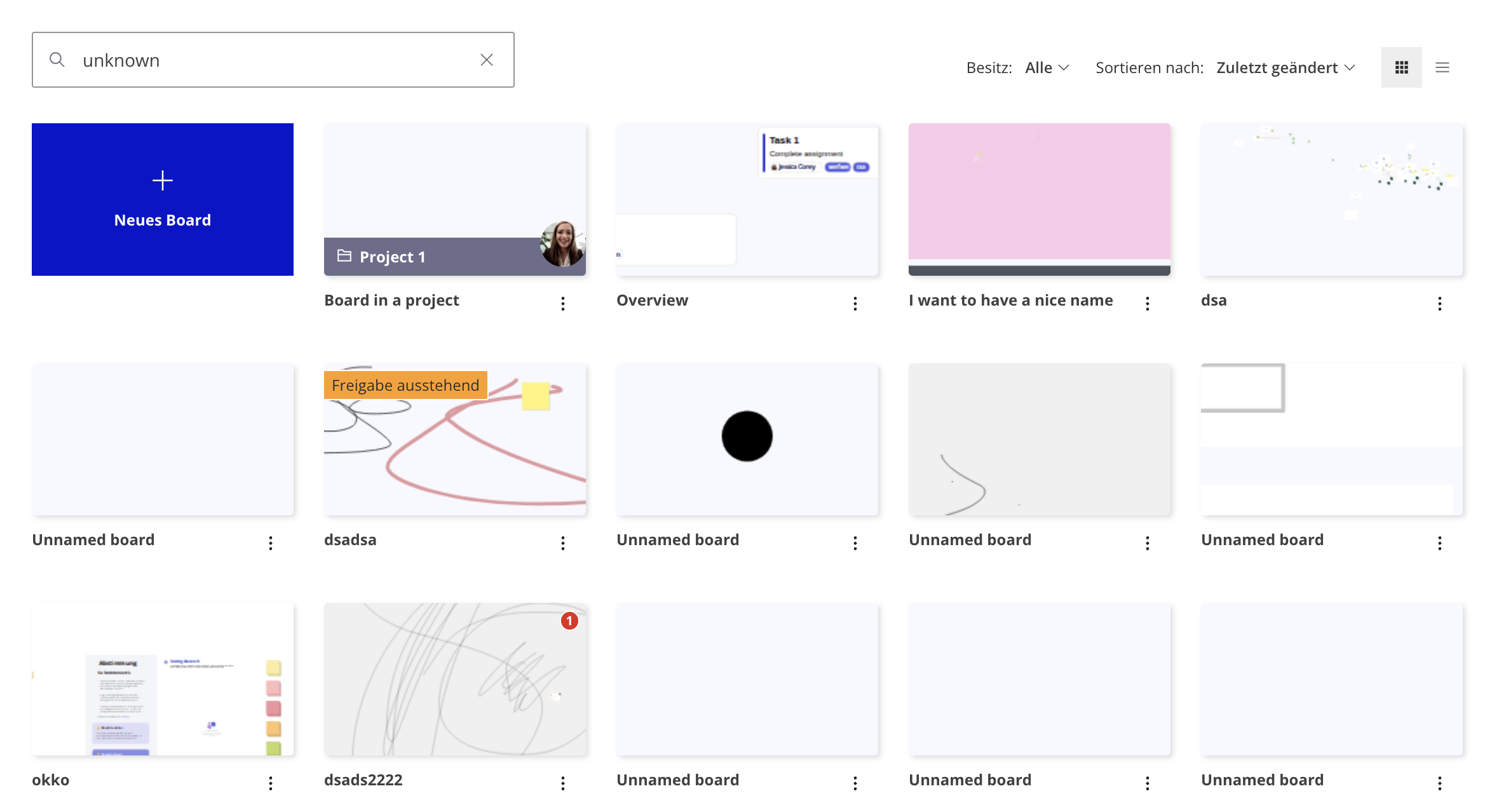Open the pink I want to have a nice name thumbnail
The image size is (1492, 812).
[x=1040, y=200]
